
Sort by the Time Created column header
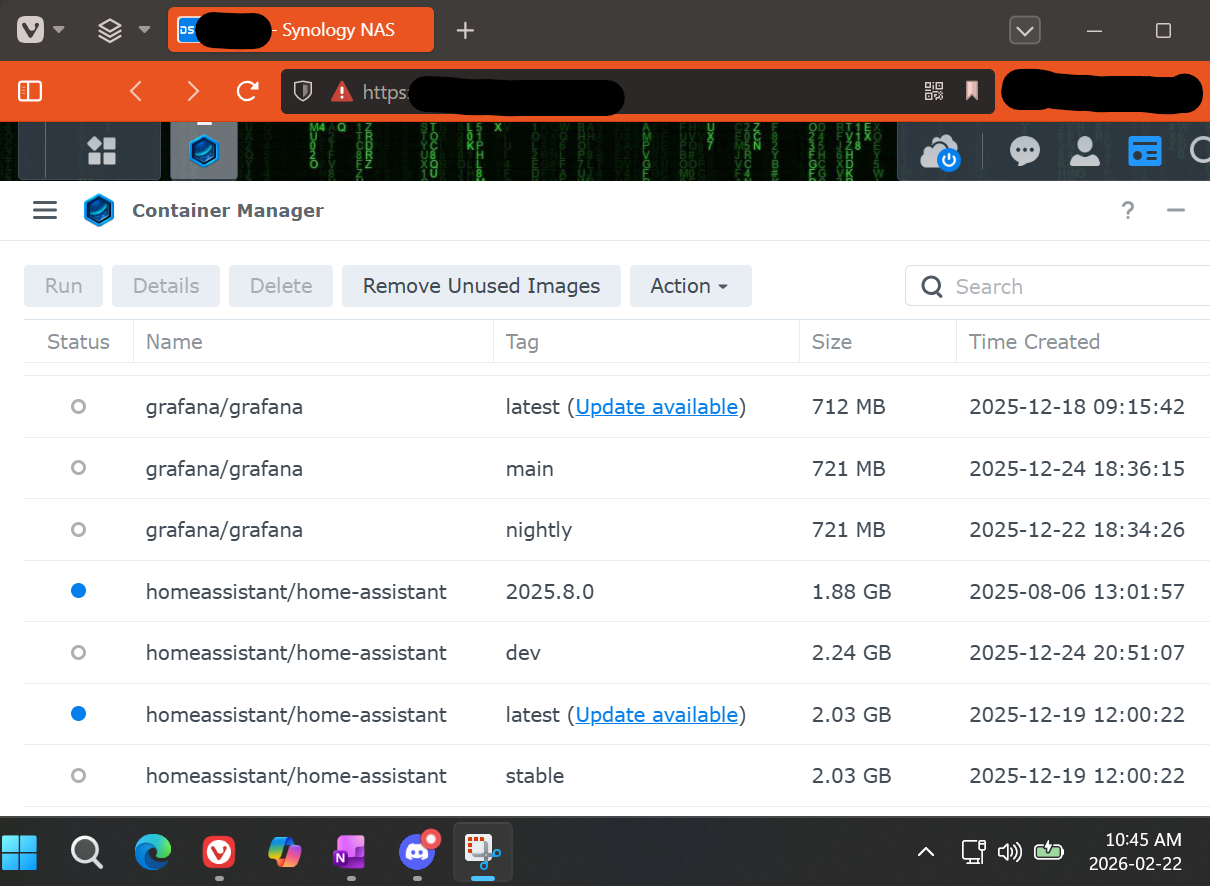click(x=1034, y=342)
